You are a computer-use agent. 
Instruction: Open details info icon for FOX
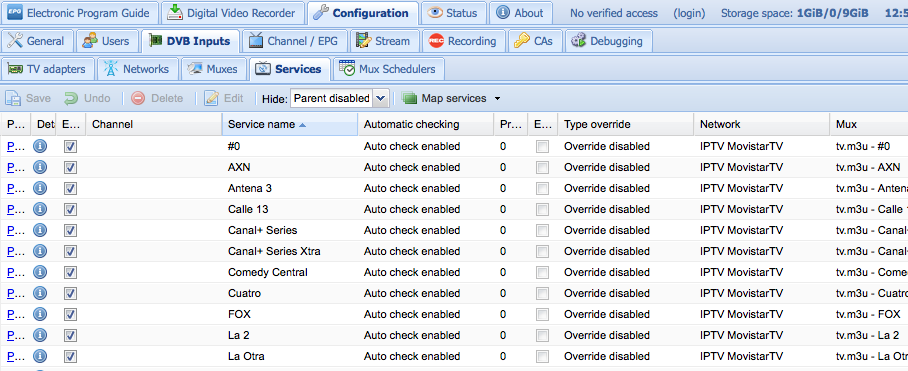click(40, 314)
